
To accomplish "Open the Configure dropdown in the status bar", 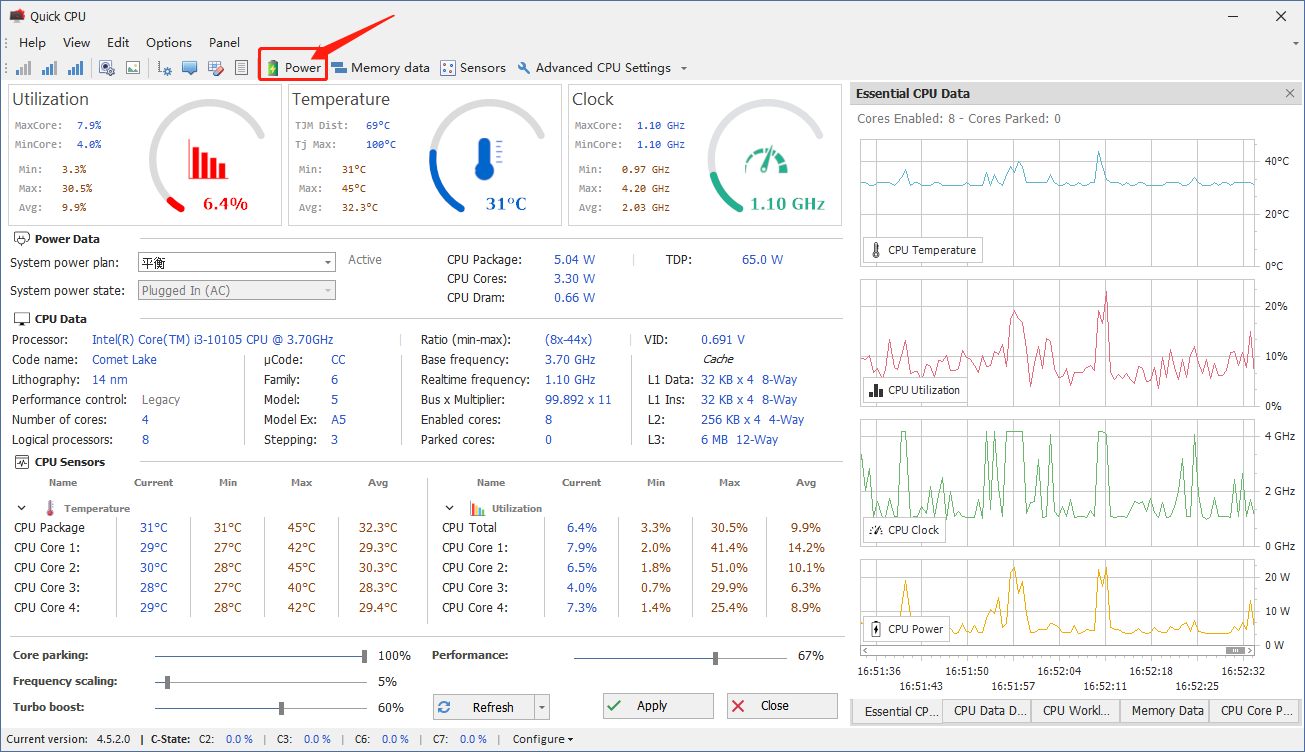I will (543, 739).
